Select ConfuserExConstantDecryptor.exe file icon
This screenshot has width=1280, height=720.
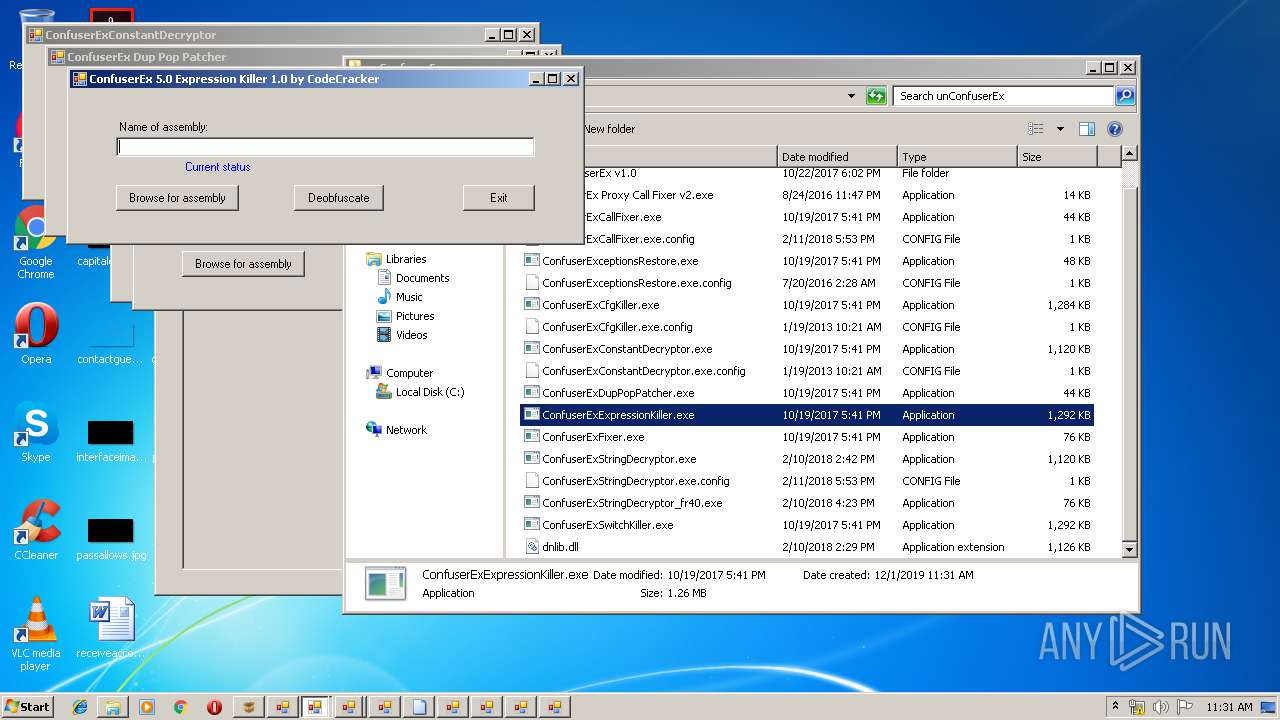pyautogui.click(x=532, y=349)
